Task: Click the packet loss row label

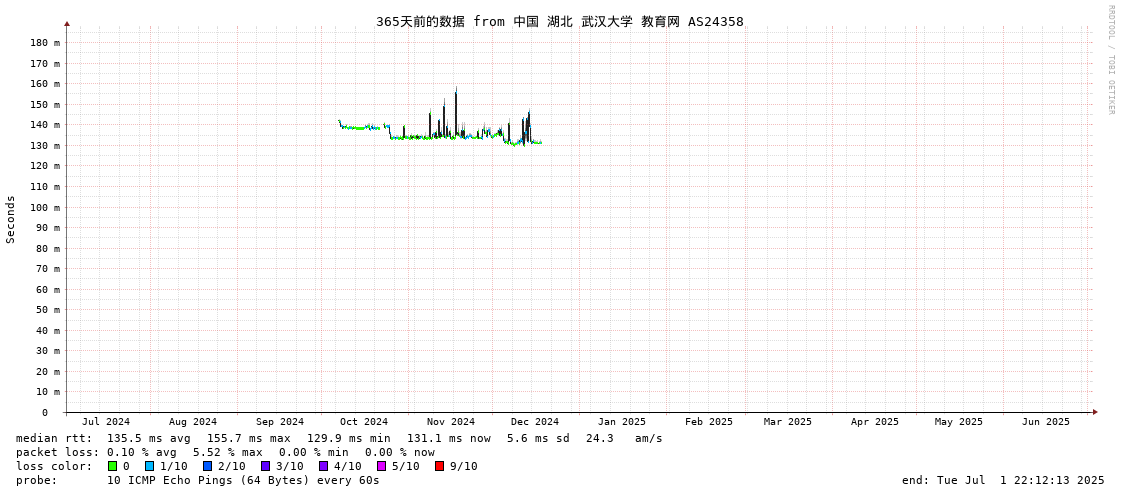Action: pos(57,453)
